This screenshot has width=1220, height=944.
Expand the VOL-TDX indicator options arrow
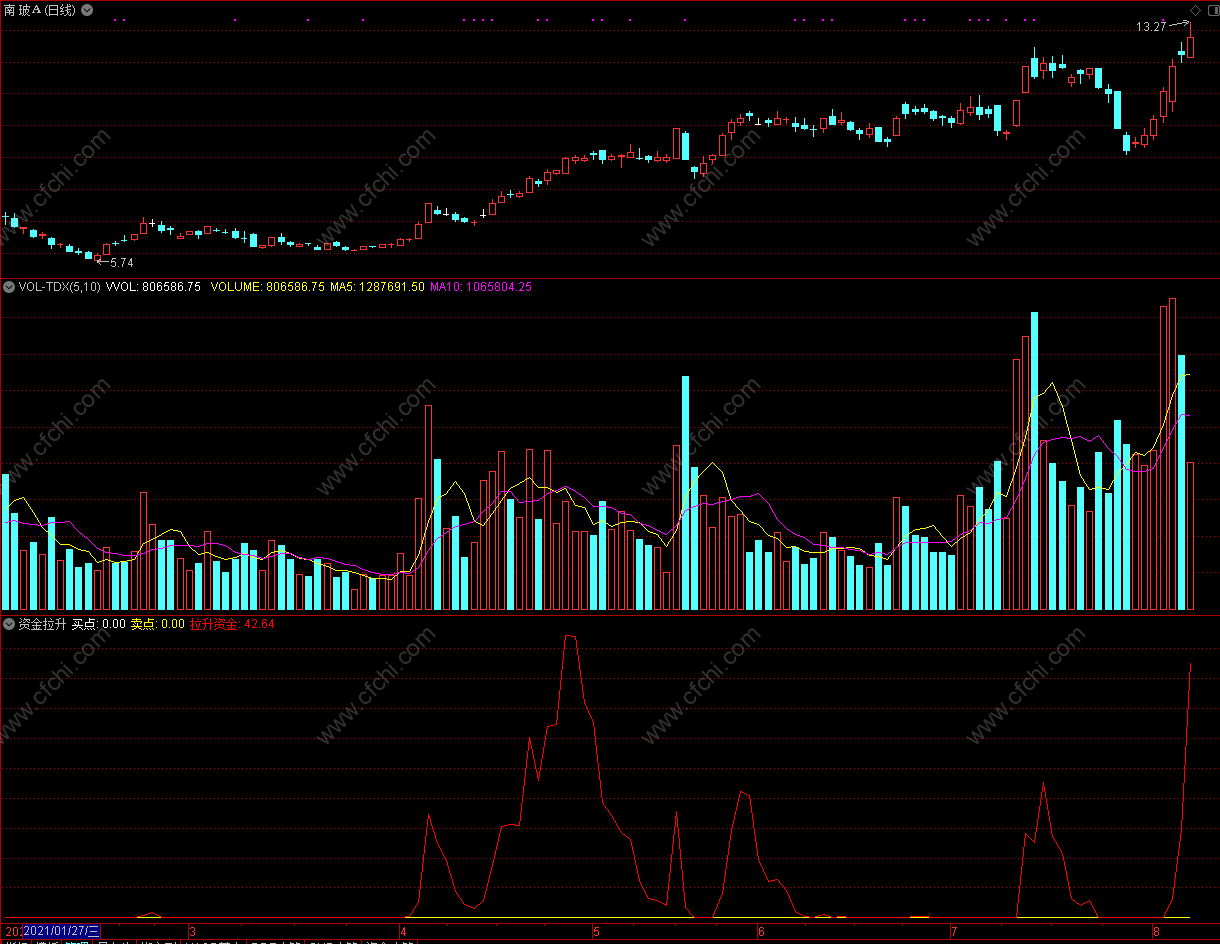click(x=9, y=287)
